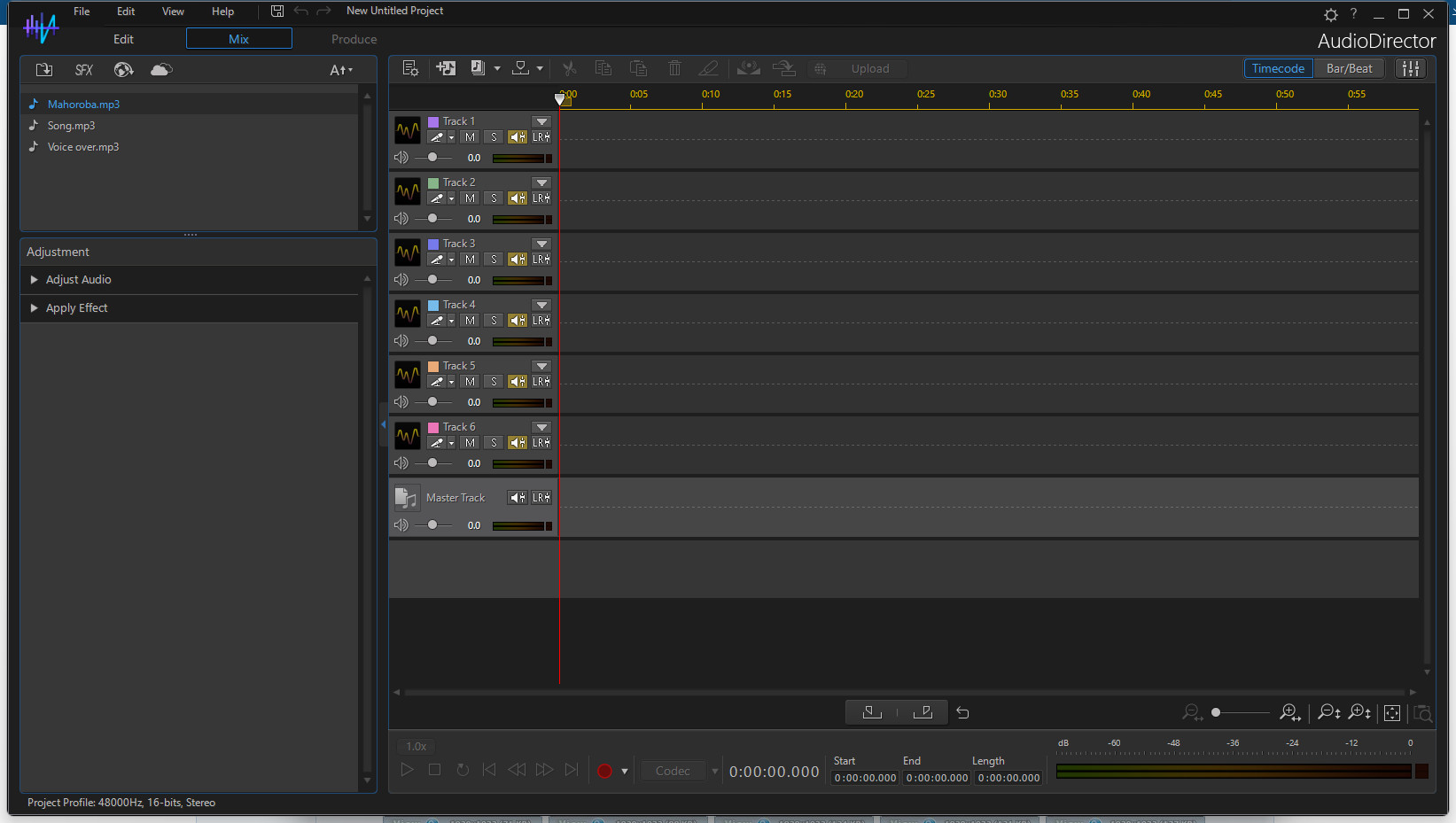Screen dimensions: 1456x823
Task: Click the record button in transport bar
Action: tap(604, 771)
